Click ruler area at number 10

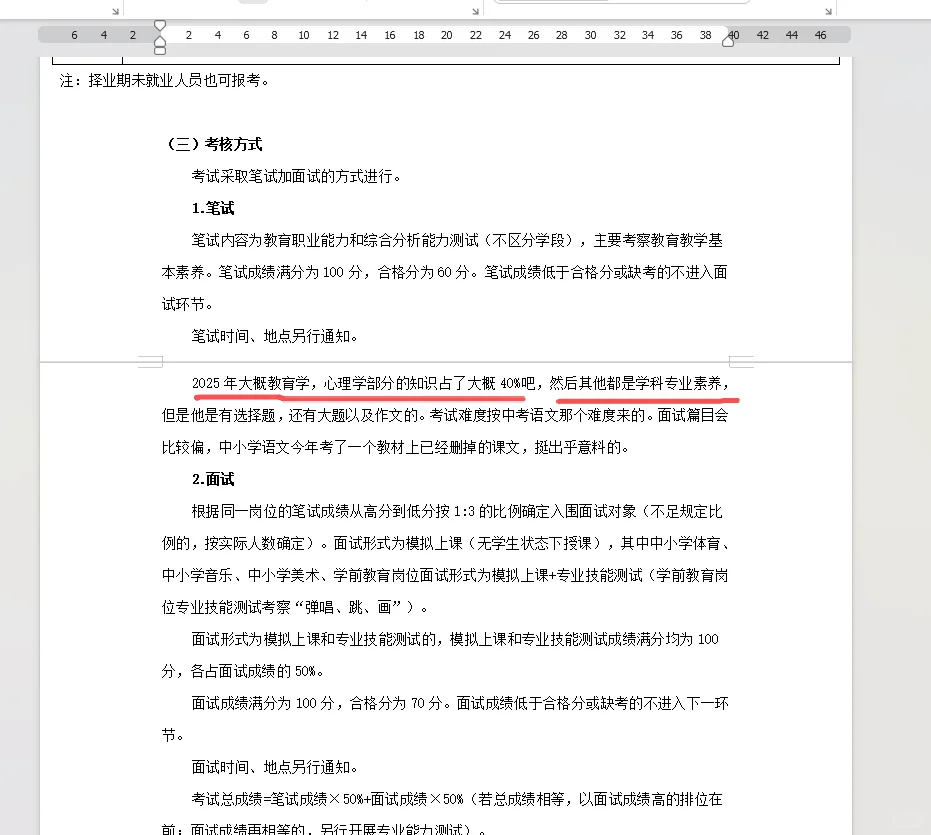click(x=303, y=34)
